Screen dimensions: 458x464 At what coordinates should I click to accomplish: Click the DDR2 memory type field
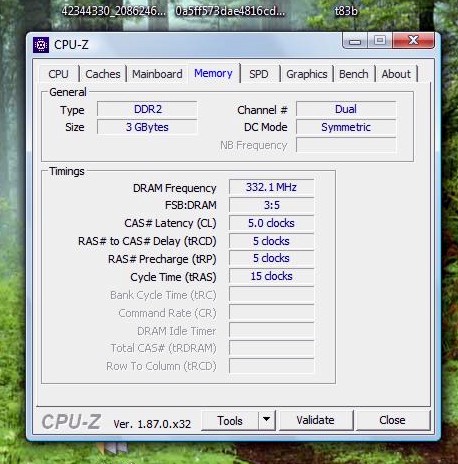click(x=147, y=109)
